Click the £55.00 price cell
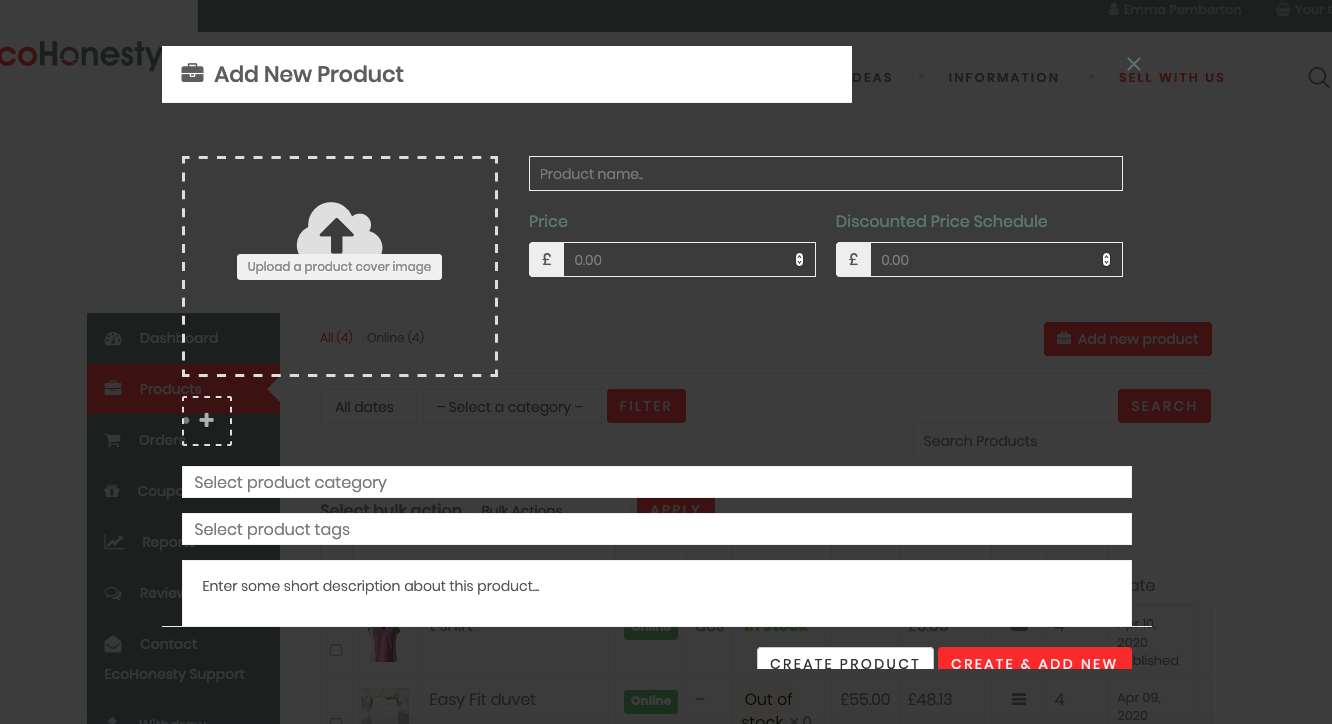1332x724 pixels. (864, 699)
